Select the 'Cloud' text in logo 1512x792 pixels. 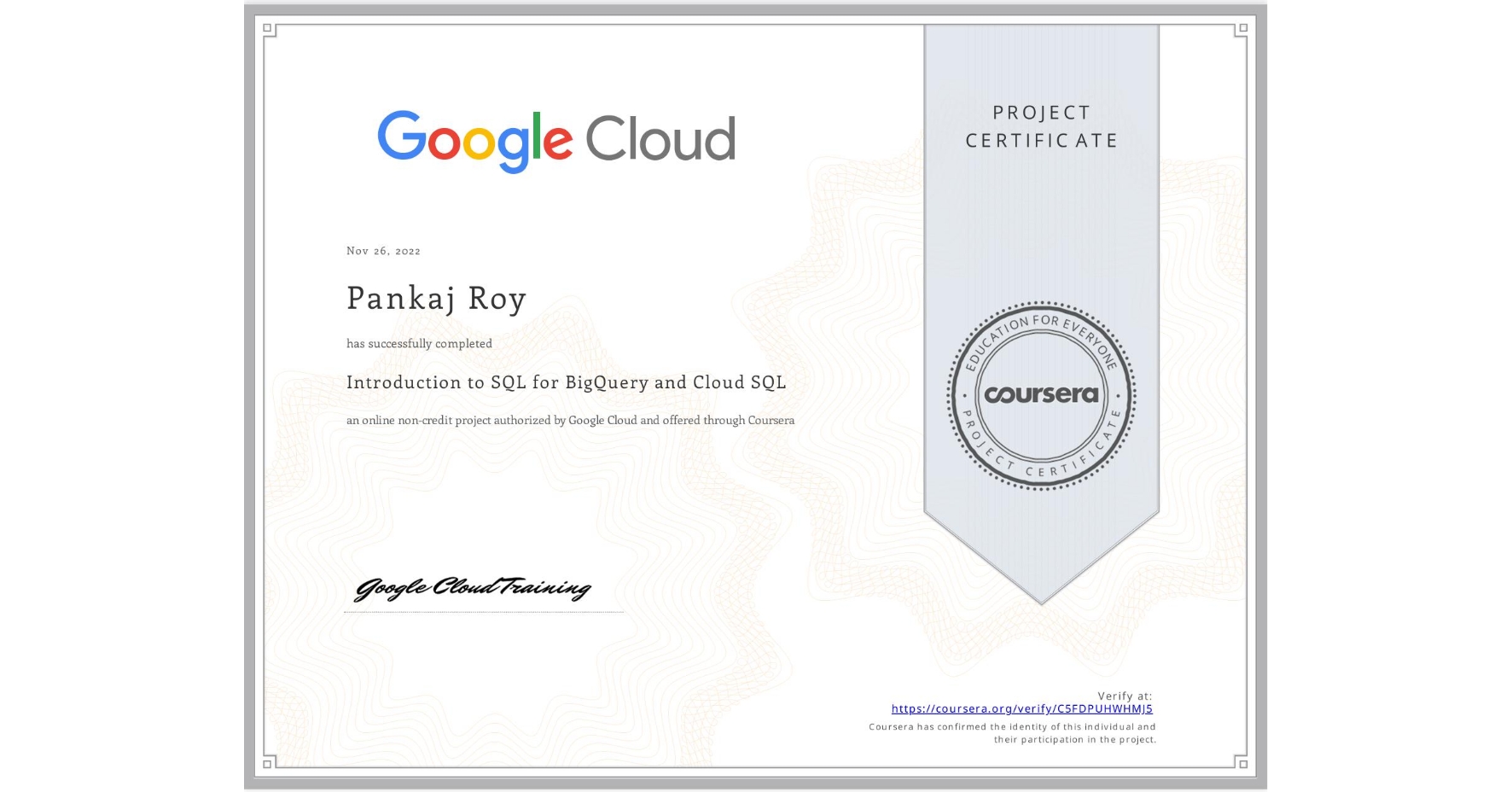(x=661, y=138)
